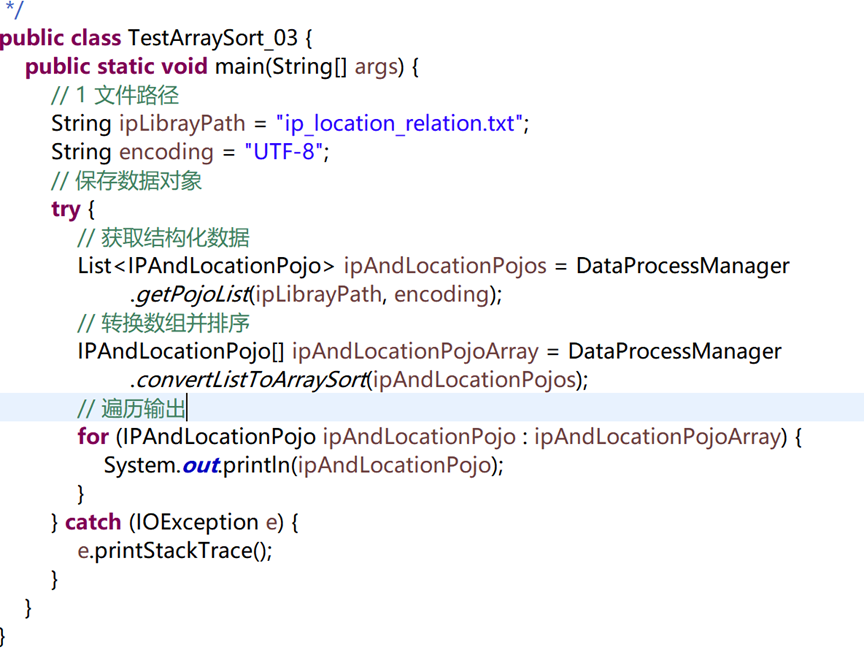864x658 pixels.
Task: Click the catch keyword
Action: pos(93,522)
